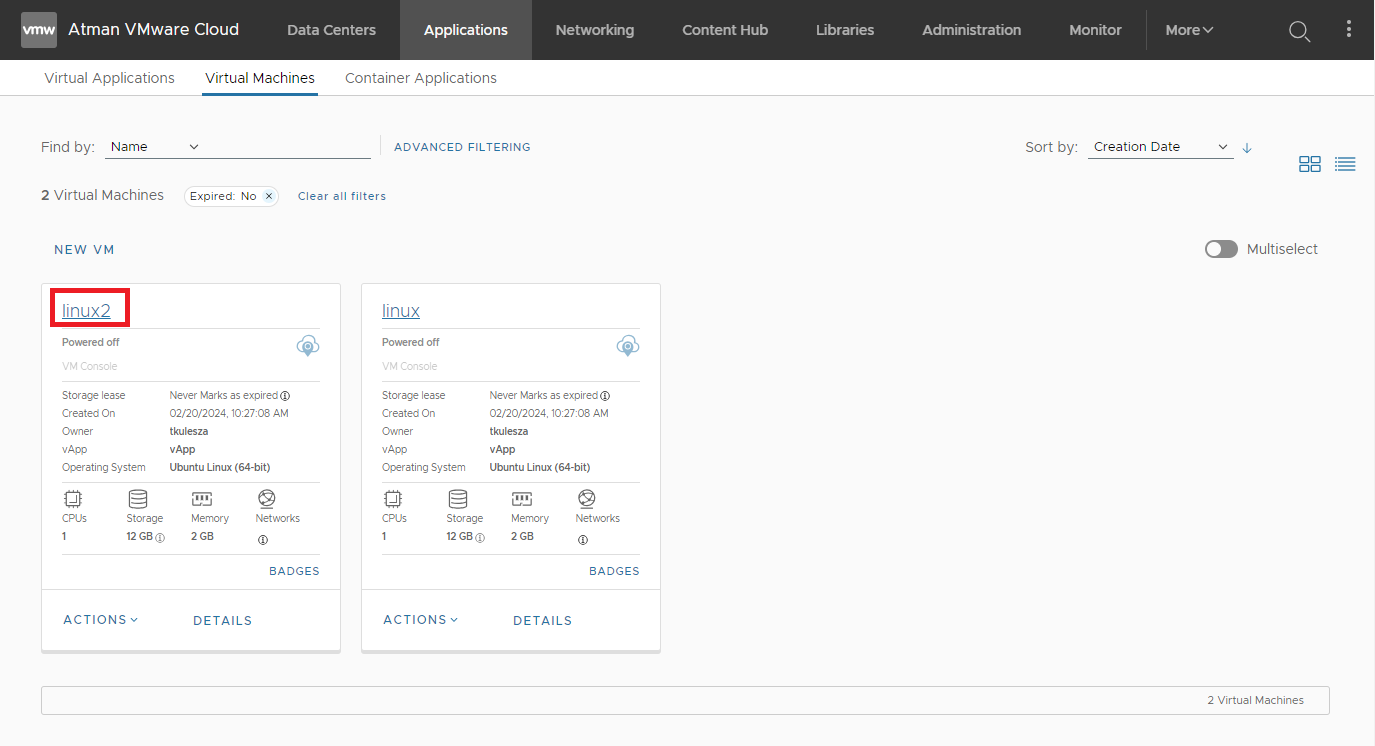Click the linux VM Networks icon

587,498
